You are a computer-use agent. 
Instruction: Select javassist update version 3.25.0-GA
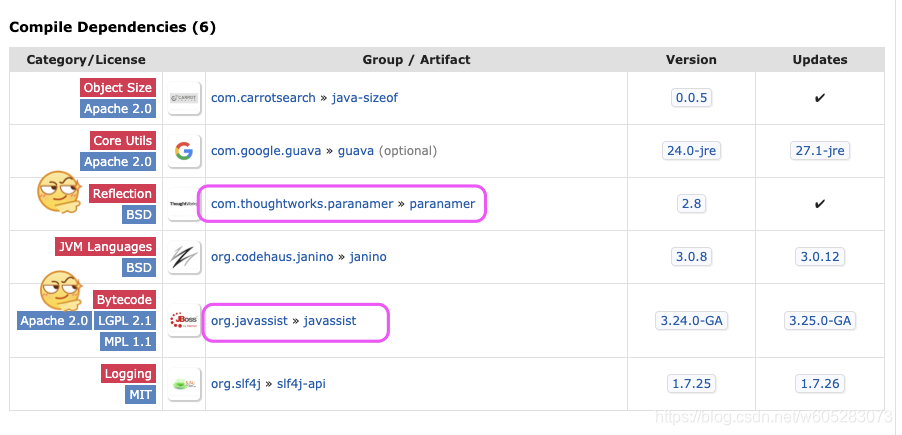tap(820, 320)
